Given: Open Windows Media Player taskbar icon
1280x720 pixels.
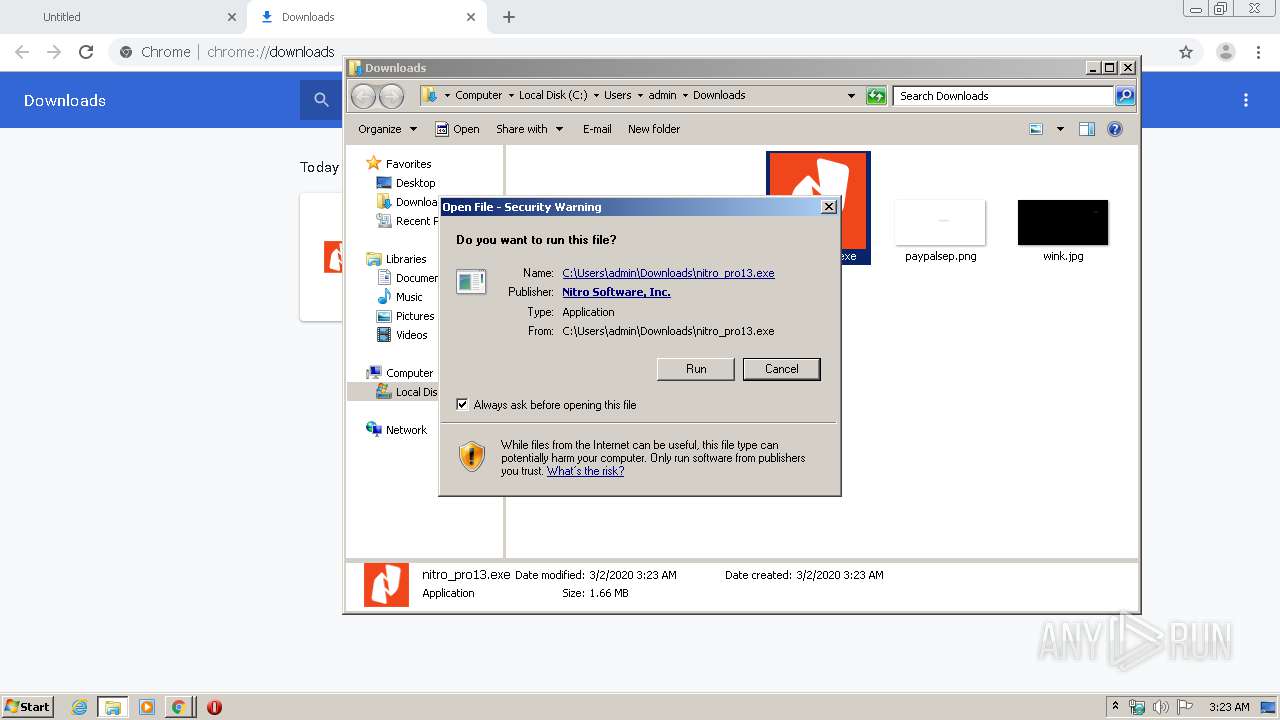Looking at the screenshot, I should [147, 707].
